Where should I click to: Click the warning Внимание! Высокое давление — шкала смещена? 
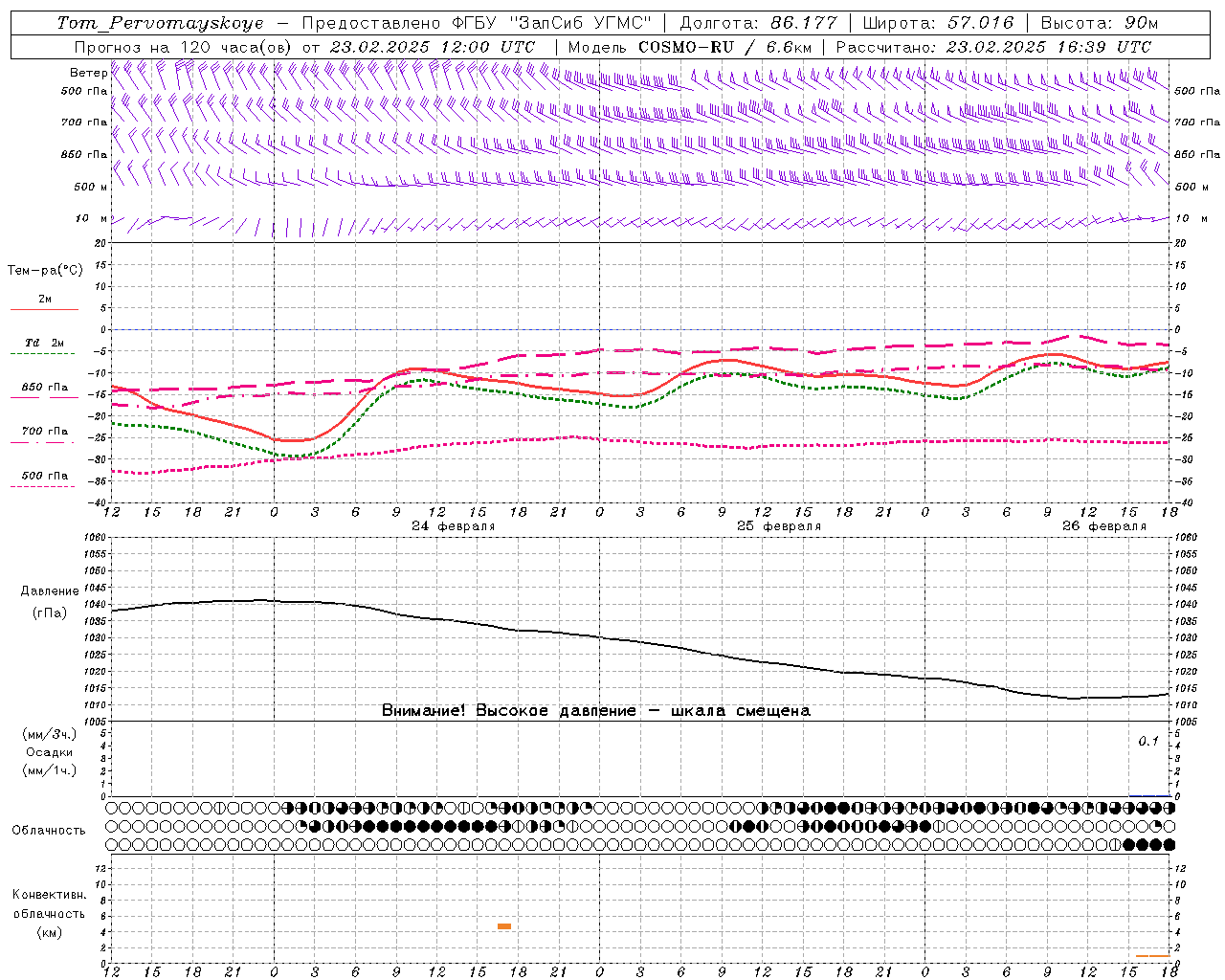click(x=596, y=711)
